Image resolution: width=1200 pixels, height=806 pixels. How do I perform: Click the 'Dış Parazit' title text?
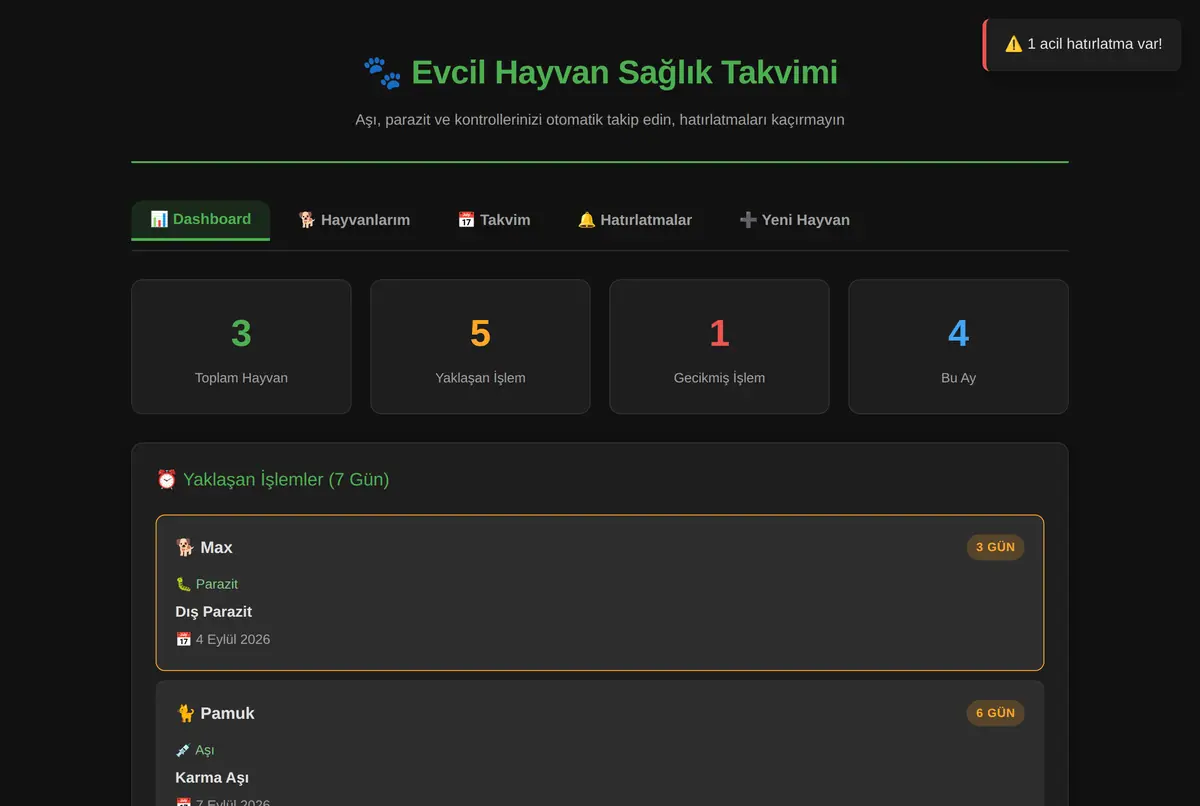click(213, 611)
